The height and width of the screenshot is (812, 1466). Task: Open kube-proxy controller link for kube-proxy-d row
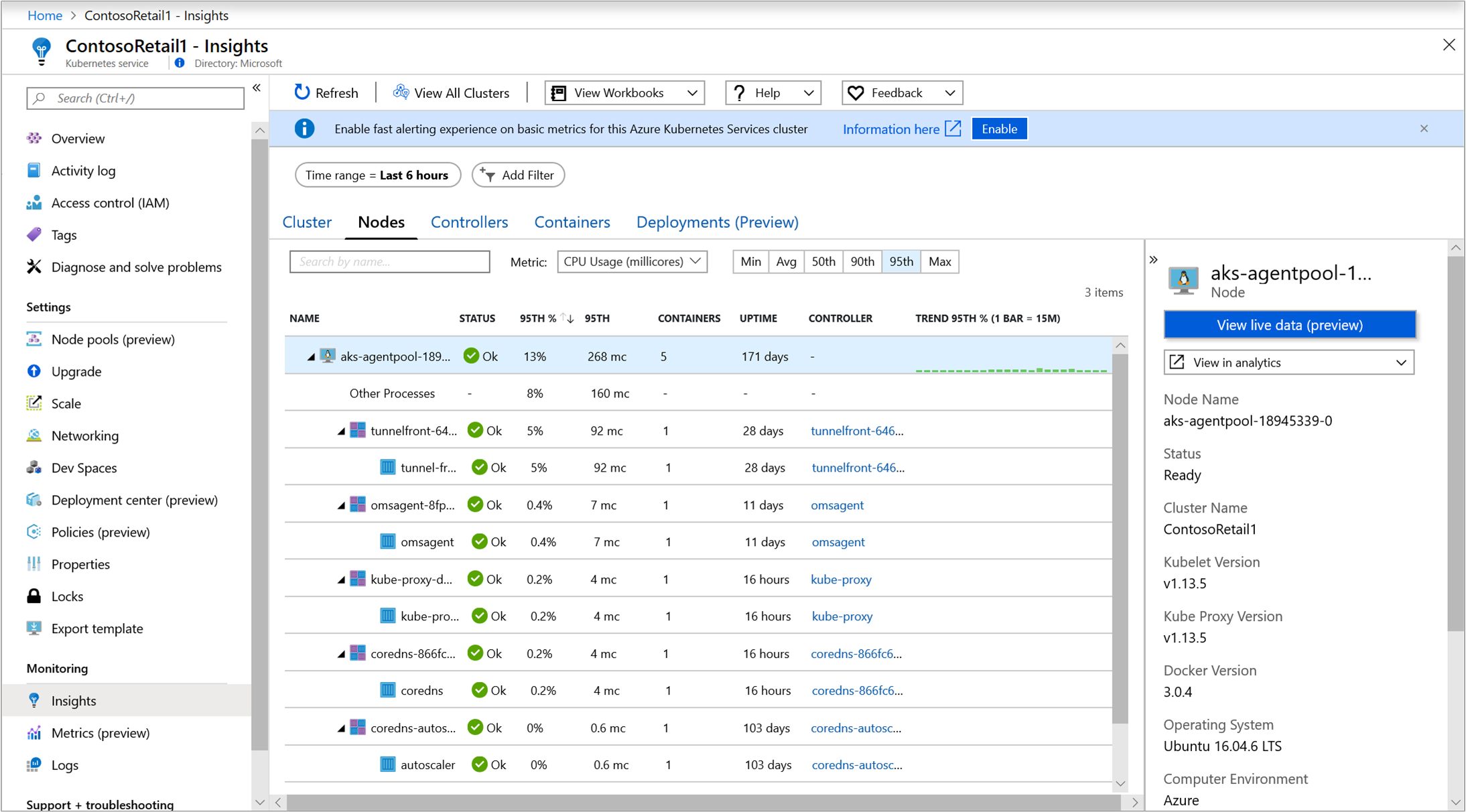[841, 580]
